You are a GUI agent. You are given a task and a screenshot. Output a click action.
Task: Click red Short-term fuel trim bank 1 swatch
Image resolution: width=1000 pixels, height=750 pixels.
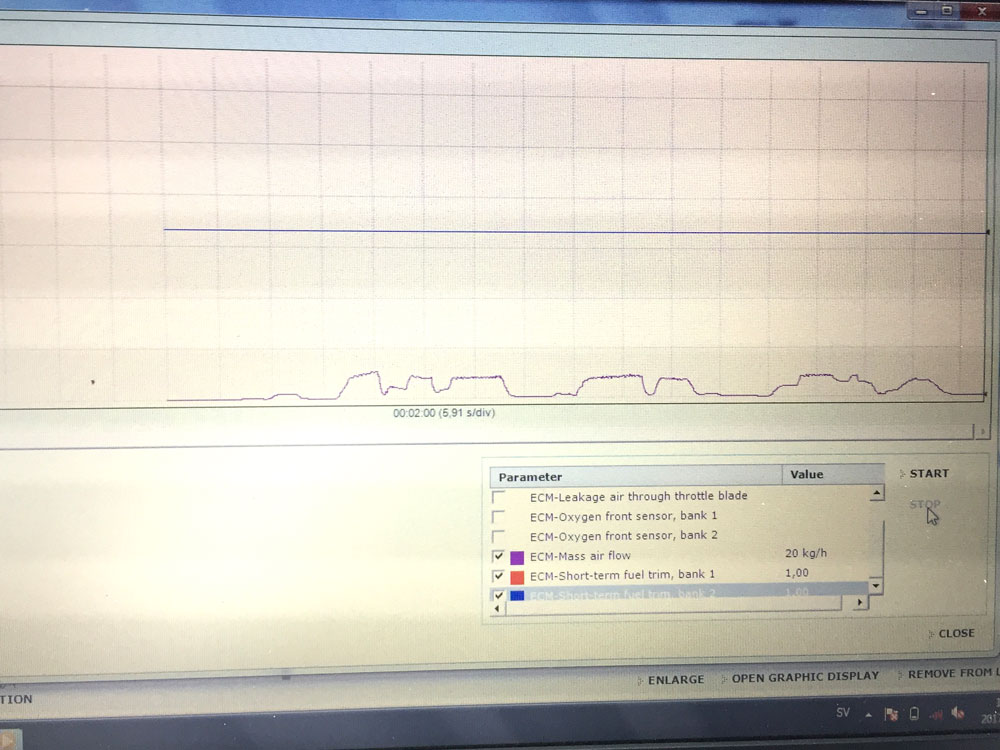tap(517, 577)
